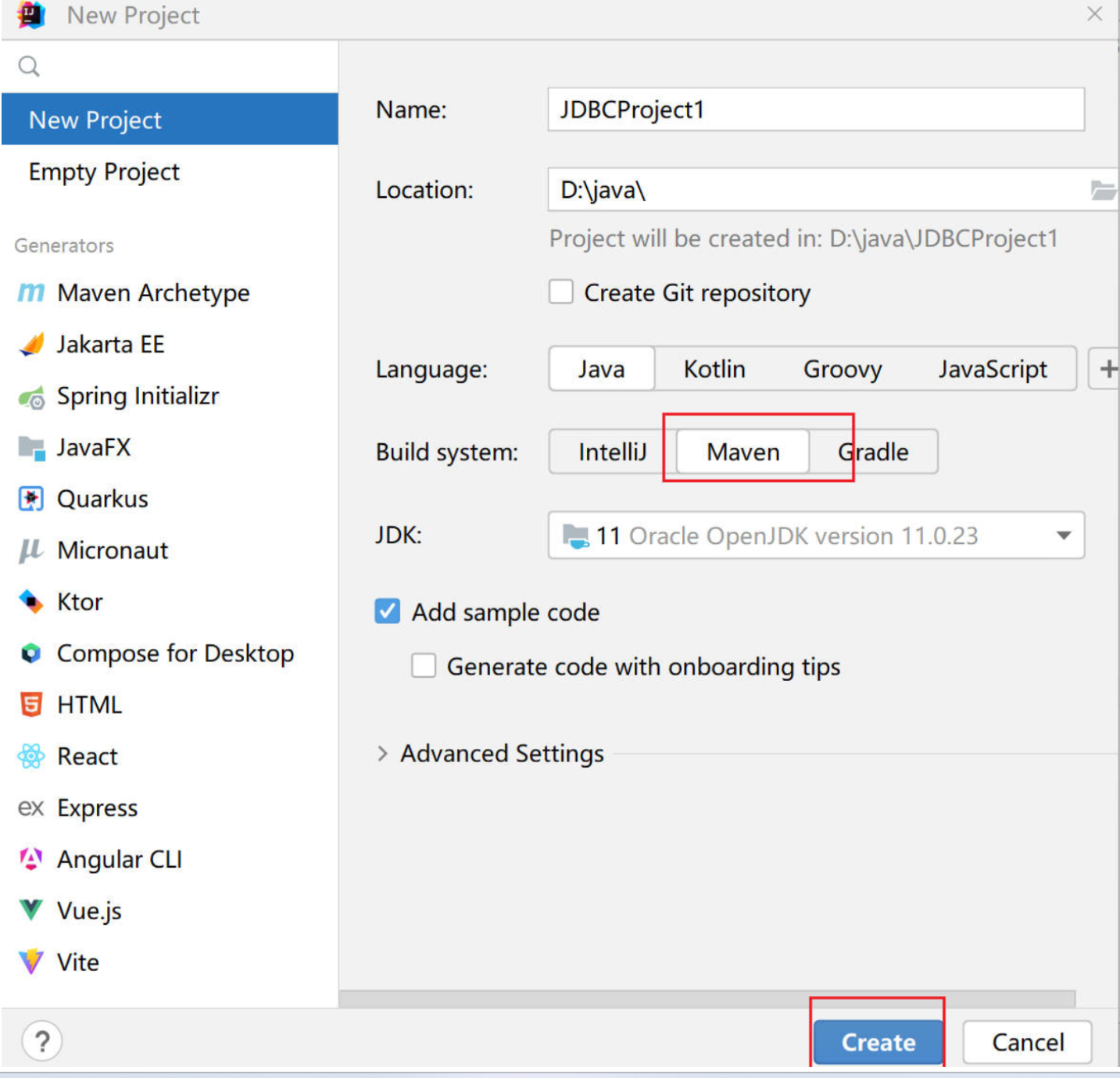1120x1078 pixels.
Task: Add another language with plus button
Action: pos(1106,369)
